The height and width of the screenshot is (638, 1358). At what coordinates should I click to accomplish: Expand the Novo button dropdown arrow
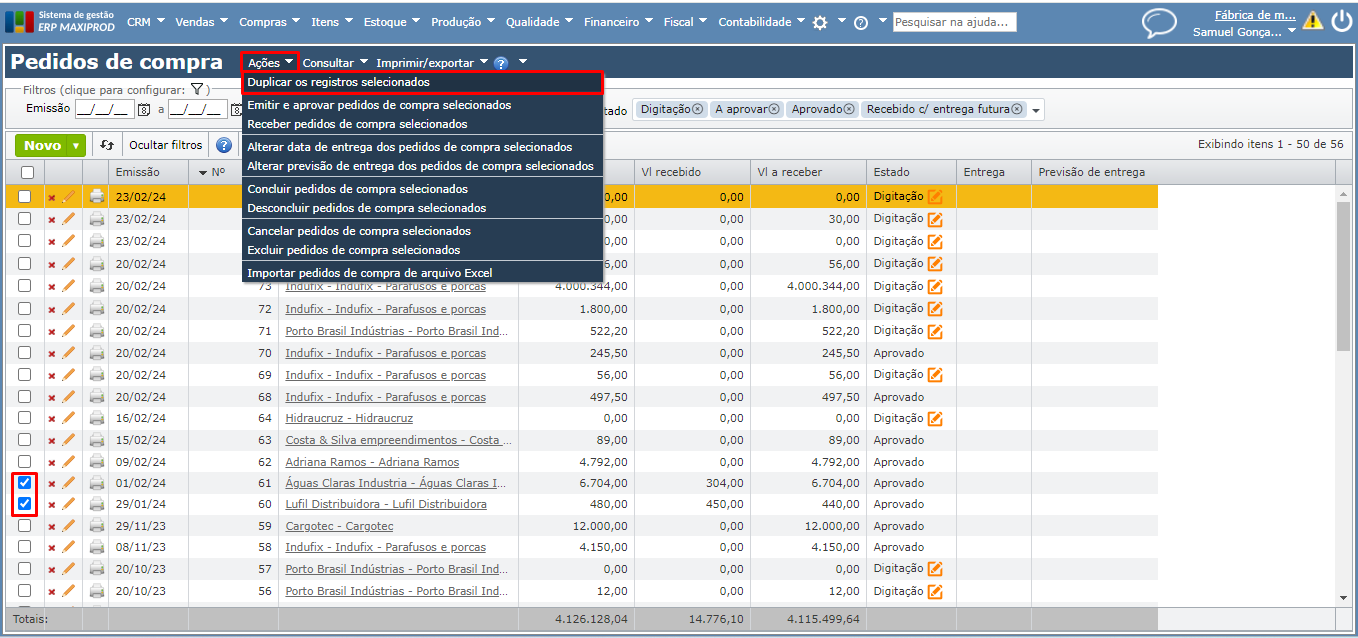[76, 146]
